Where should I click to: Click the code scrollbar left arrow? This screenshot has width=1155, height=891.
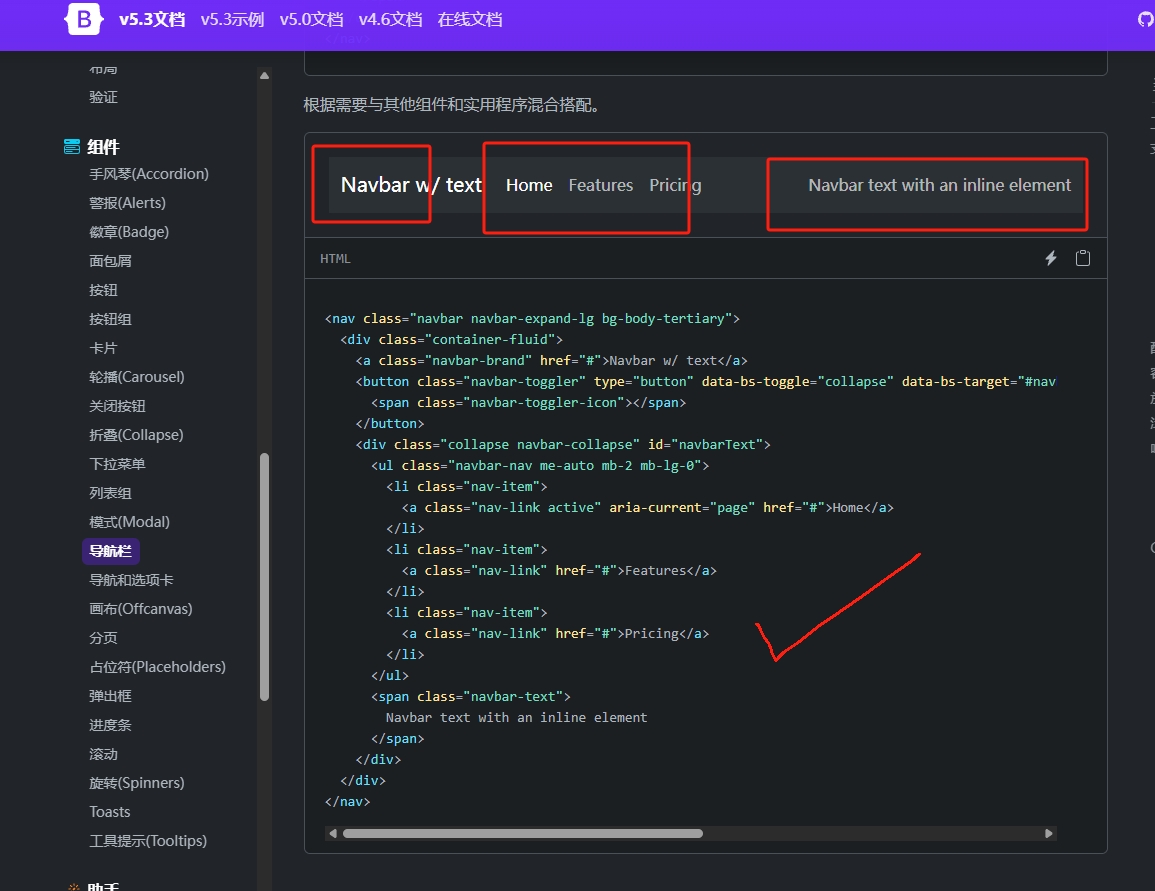pyautogui.click(x=332, y=833)
